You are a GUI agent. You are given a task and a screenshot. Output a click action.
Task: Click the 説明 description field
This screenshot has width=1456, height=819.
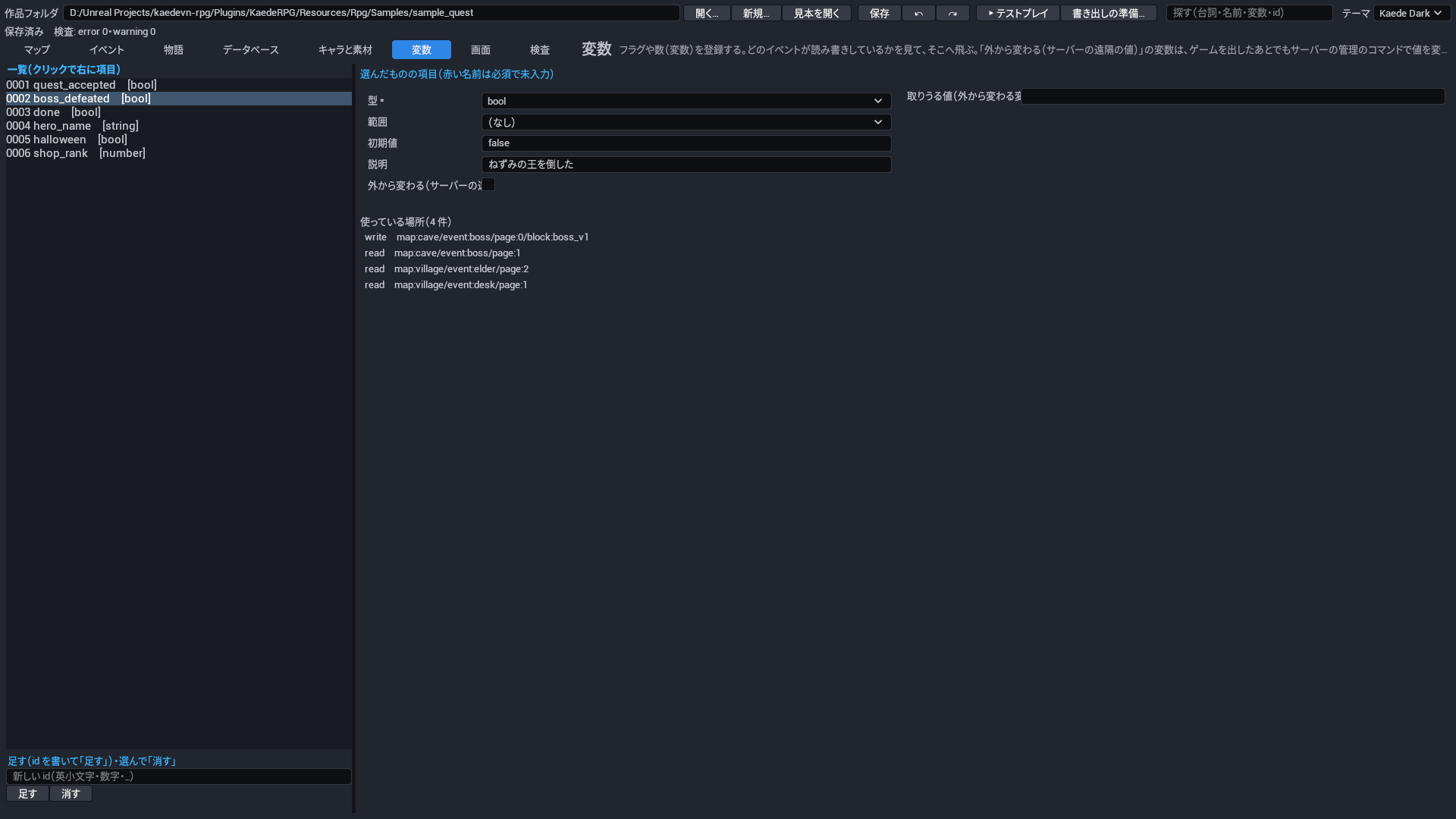(x=686, y=165)
